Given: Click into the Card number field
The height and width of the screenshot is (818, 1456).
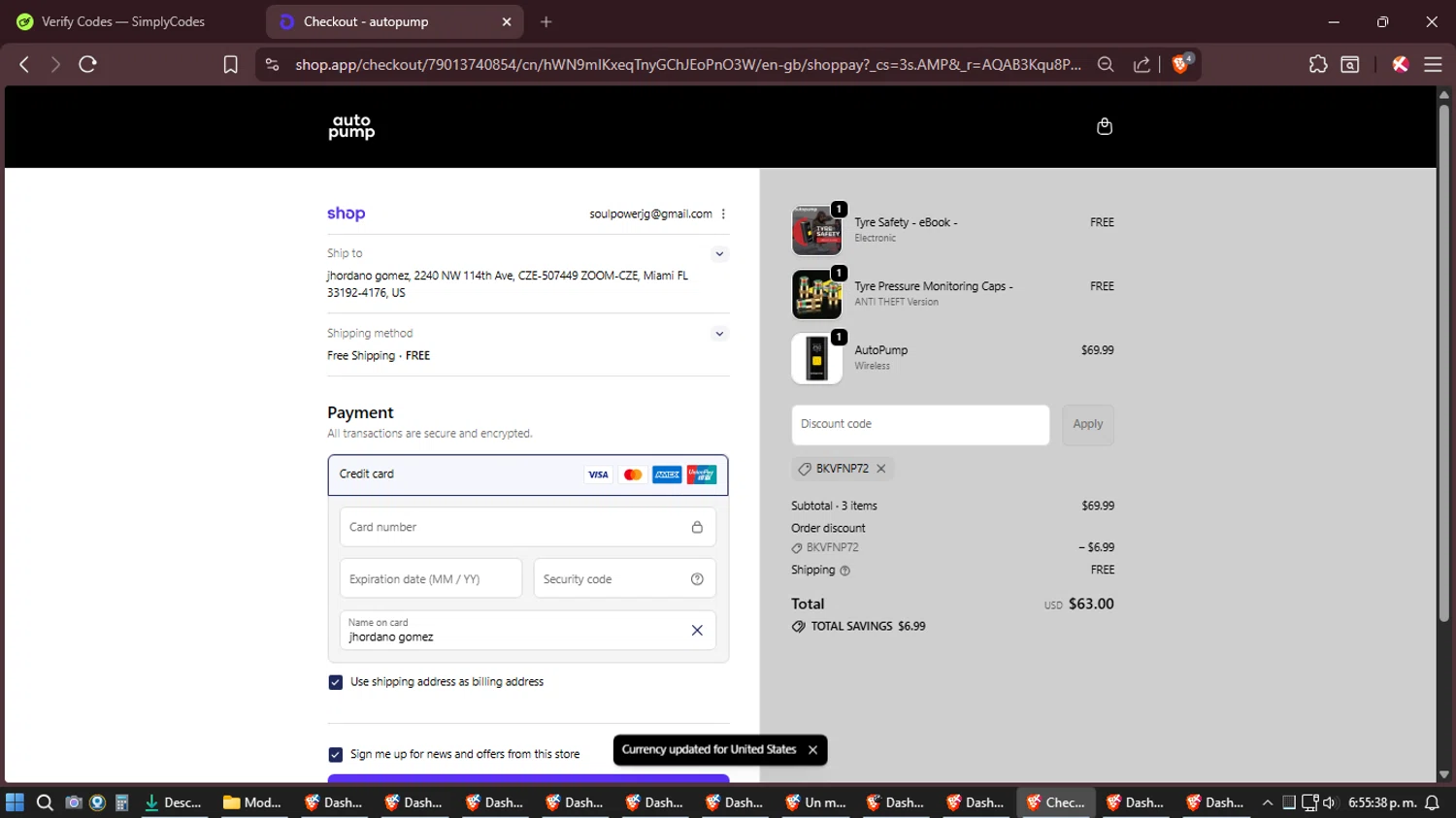Looking at the screenshot, I should [x=528, y=527].
